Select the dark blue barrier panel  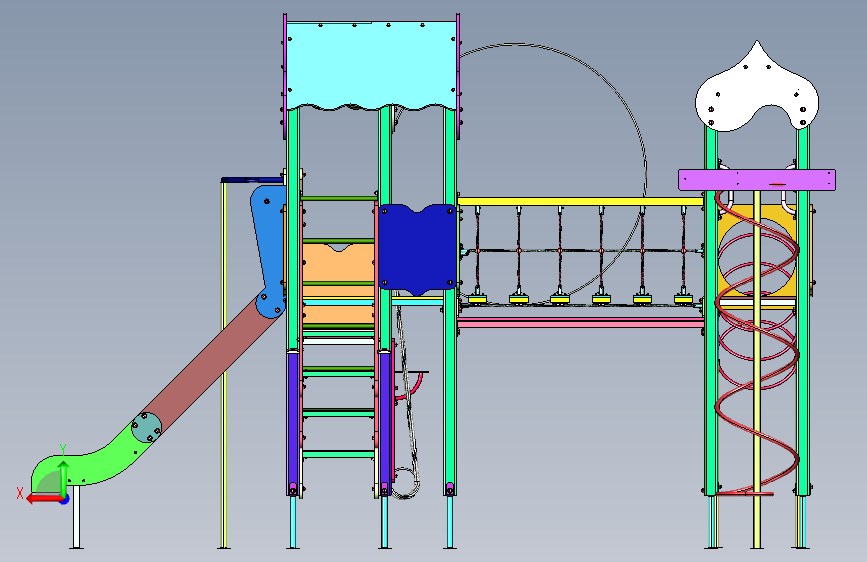point(417,249)
